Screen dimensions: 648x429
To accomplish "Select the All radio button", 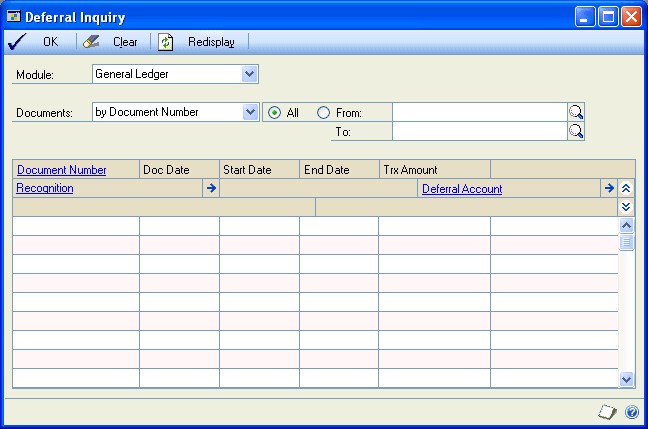I will point(274,112).
